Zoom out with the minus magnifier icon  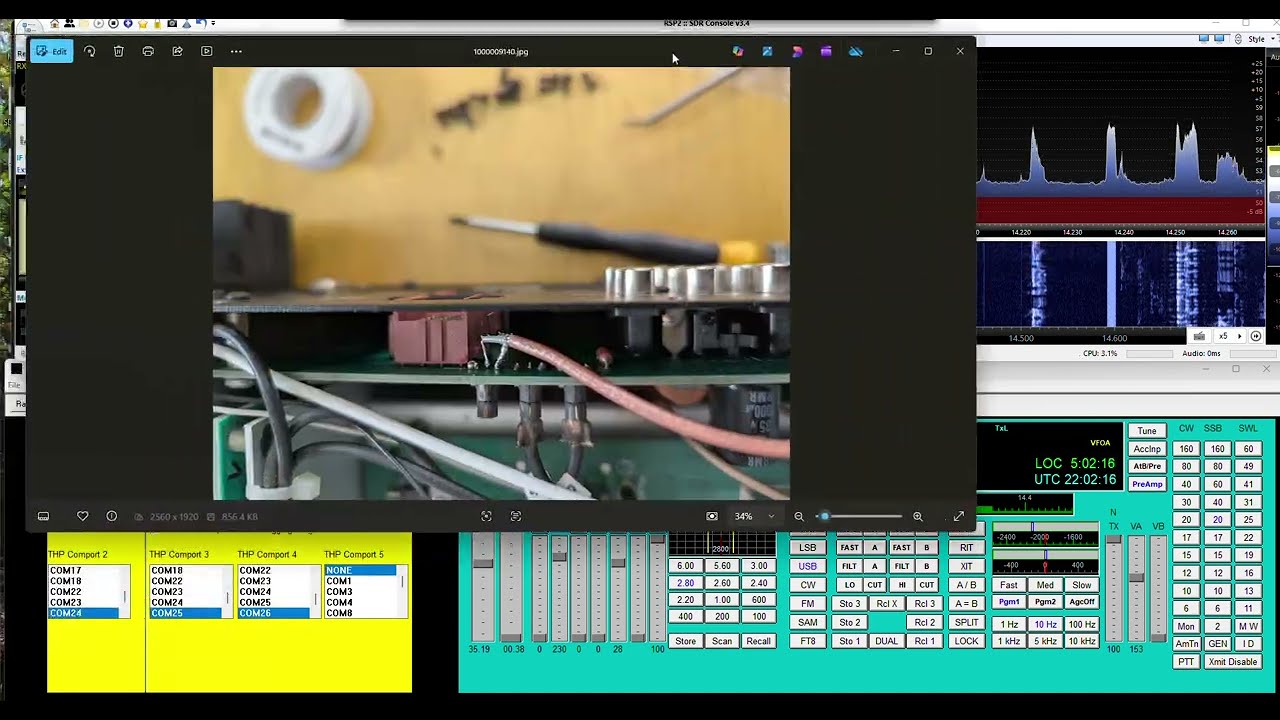click(799, 516)
